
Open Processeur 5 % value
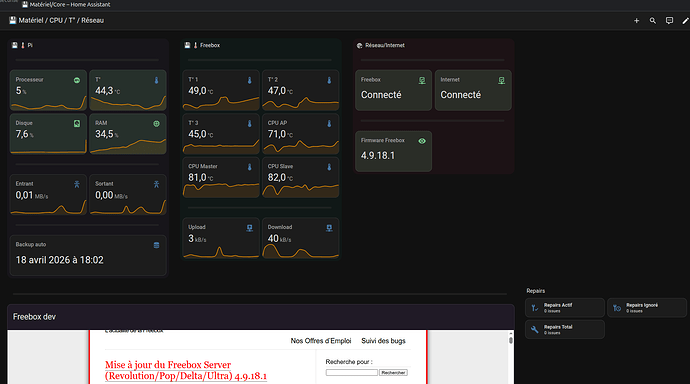(21, 91)
